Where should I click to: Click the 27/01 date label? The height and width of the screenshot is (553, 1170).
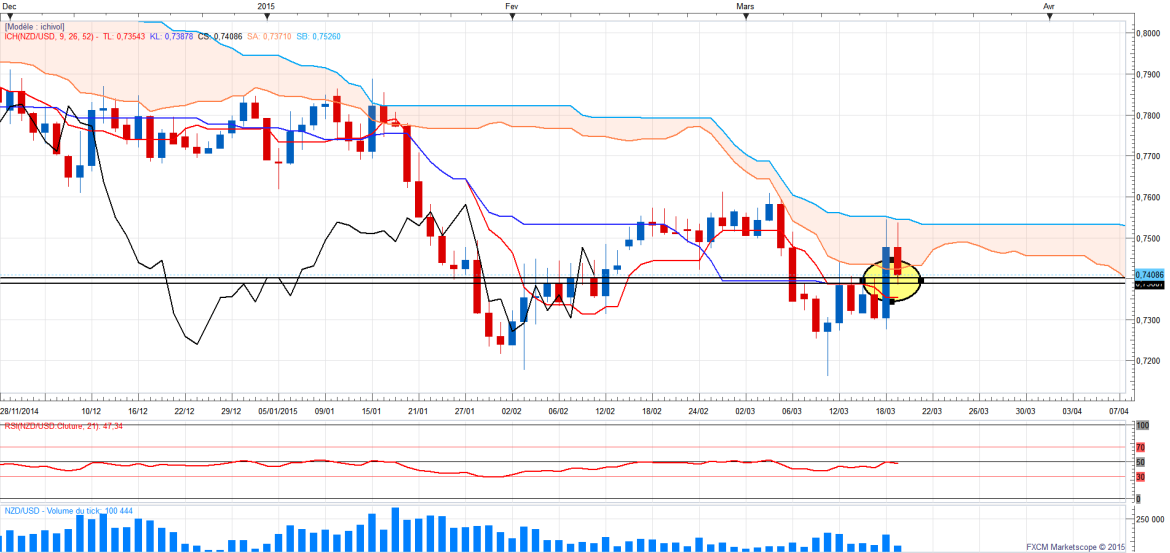(x=466, y=411)
